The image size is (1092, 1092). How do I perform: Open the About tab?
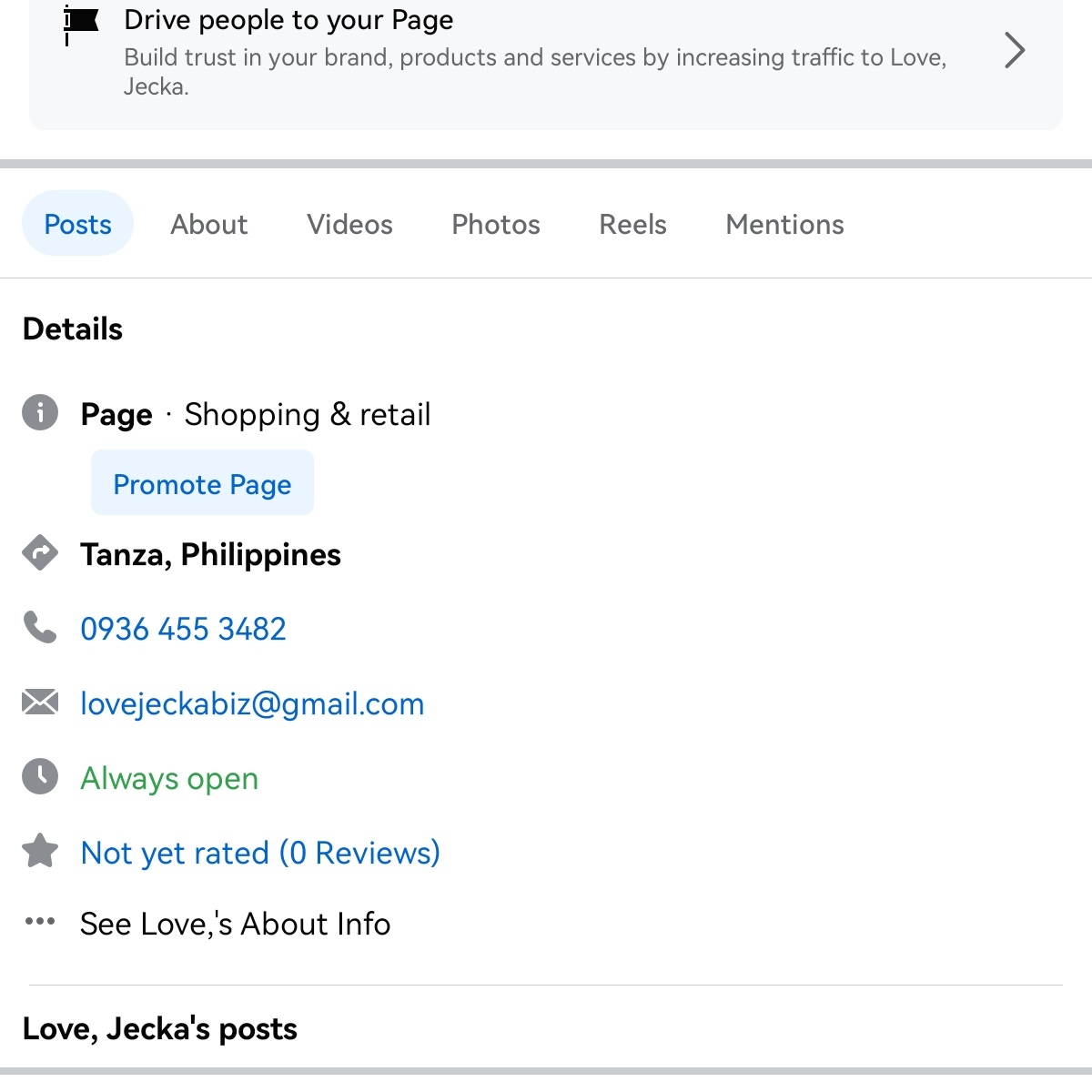point(208,224)
